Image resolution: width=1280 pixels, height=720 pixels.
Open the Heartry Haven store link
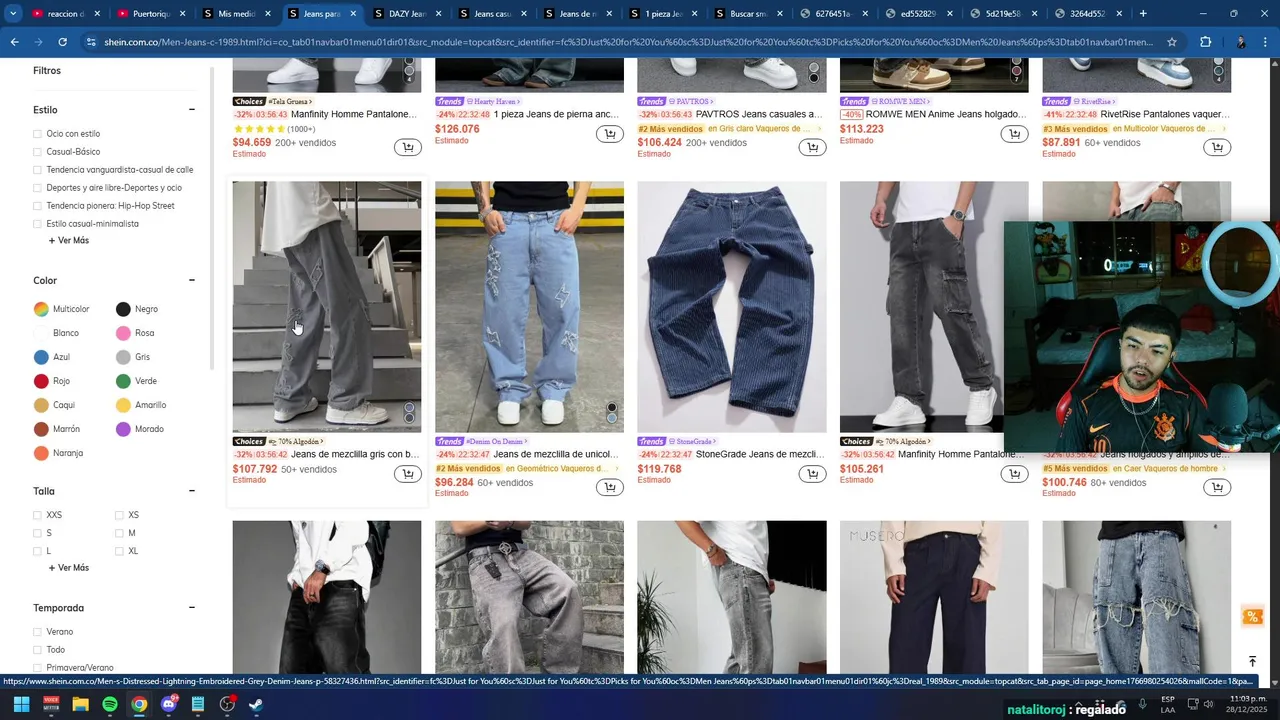coord(495,102)
